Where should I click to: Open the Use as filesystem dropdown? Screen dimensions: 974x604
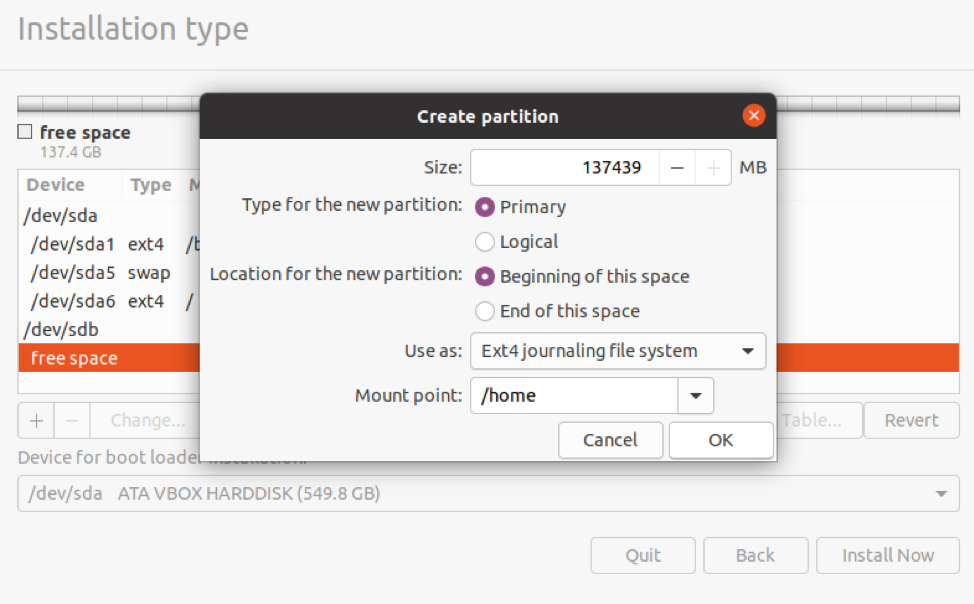click(617, 351)
